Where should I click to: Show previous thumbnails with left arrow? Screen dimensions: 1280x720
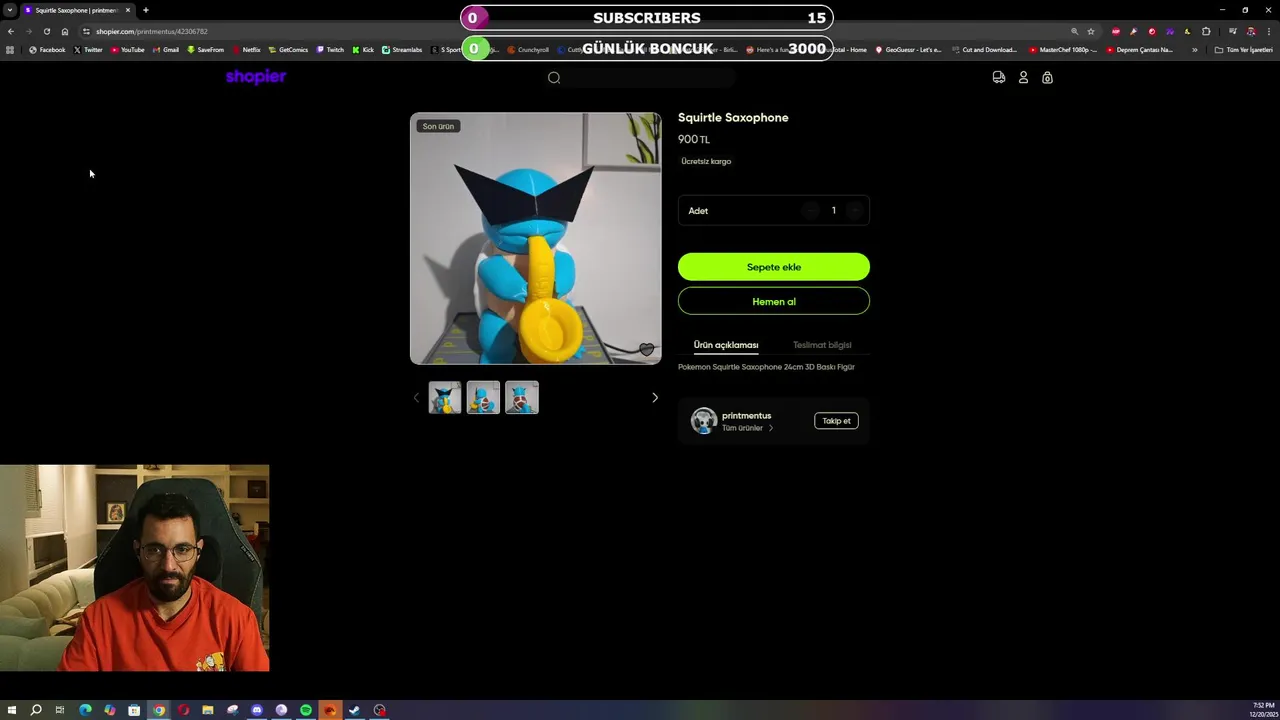(x=416, y=398)
